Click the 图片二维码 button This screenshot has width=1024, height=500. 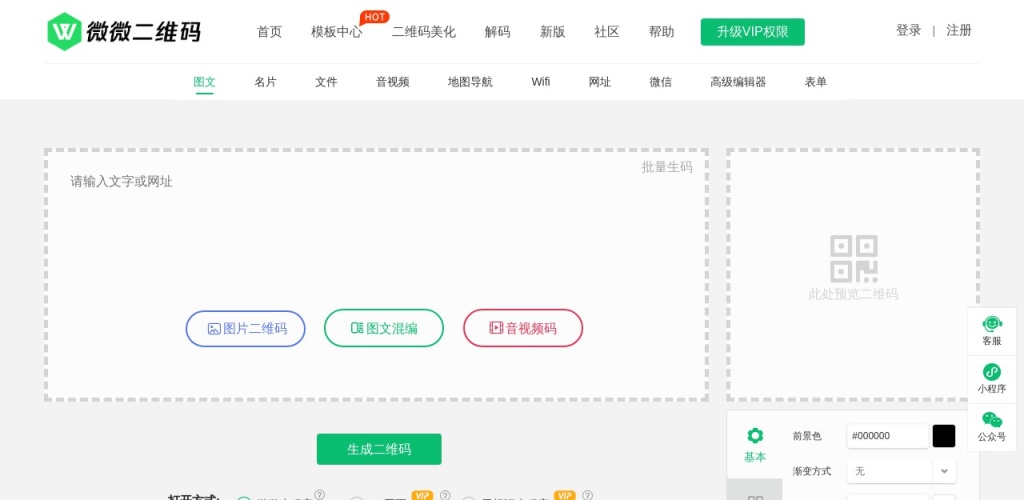pos(246,328)
